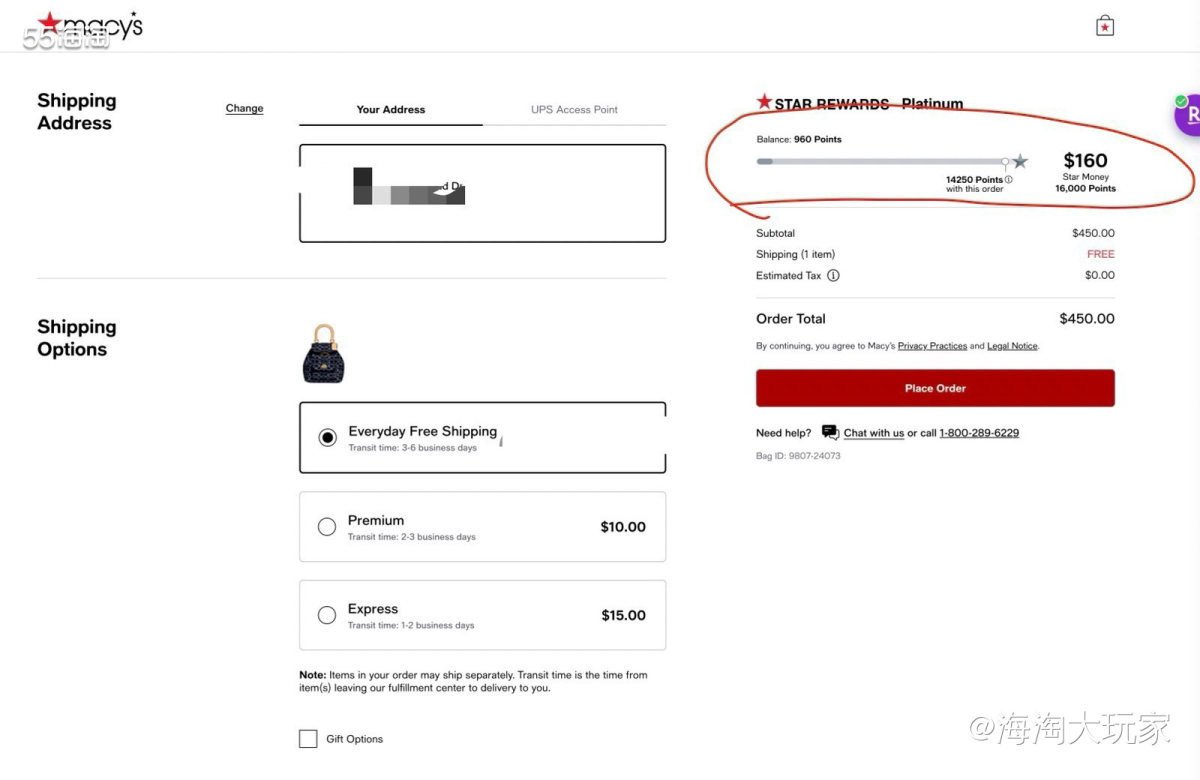Select the Everyday Free Shipping option
The image size is (1200, 780).
click(x=329, y=436)
